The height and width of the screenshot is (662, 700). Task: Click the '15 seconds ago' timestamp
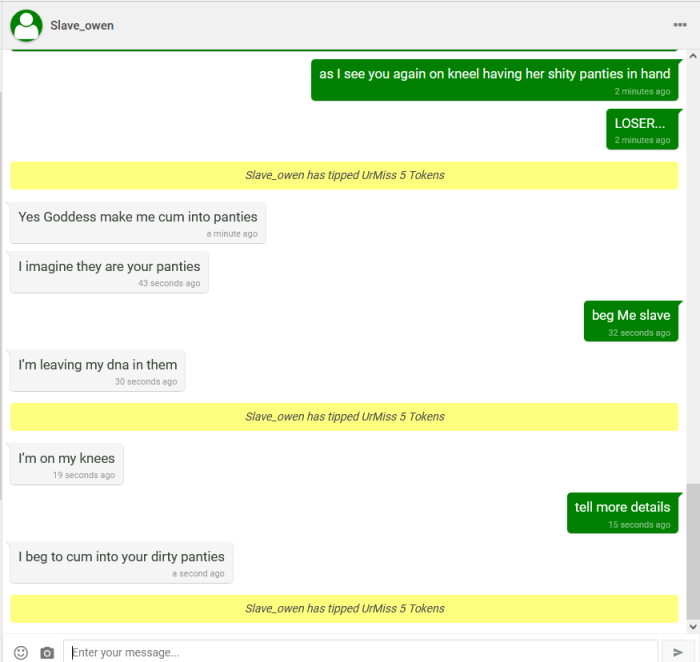[639, 524]
